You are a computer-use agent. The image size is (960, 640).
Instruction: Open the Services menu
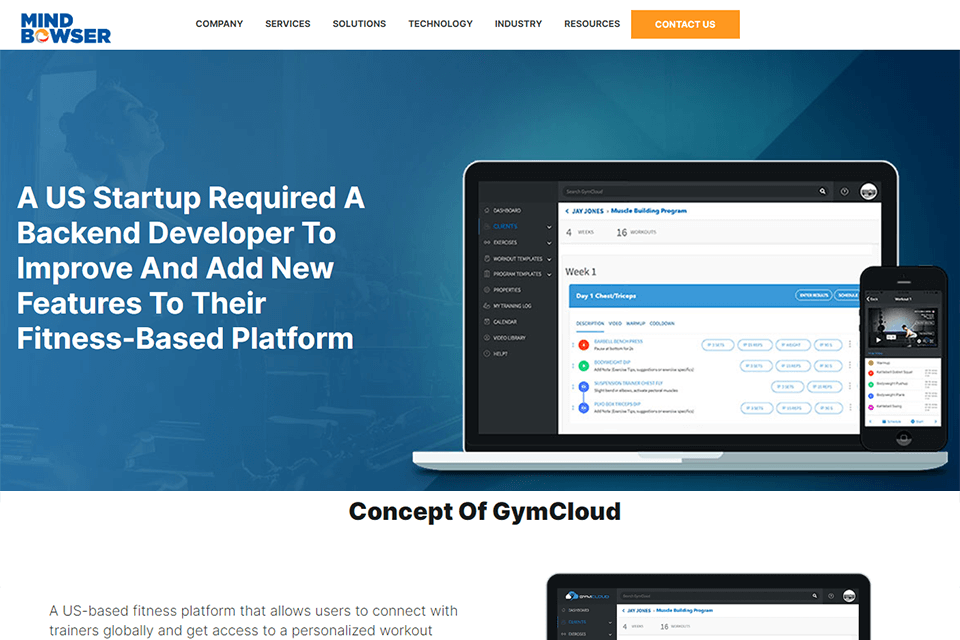(x=288, y=24)
